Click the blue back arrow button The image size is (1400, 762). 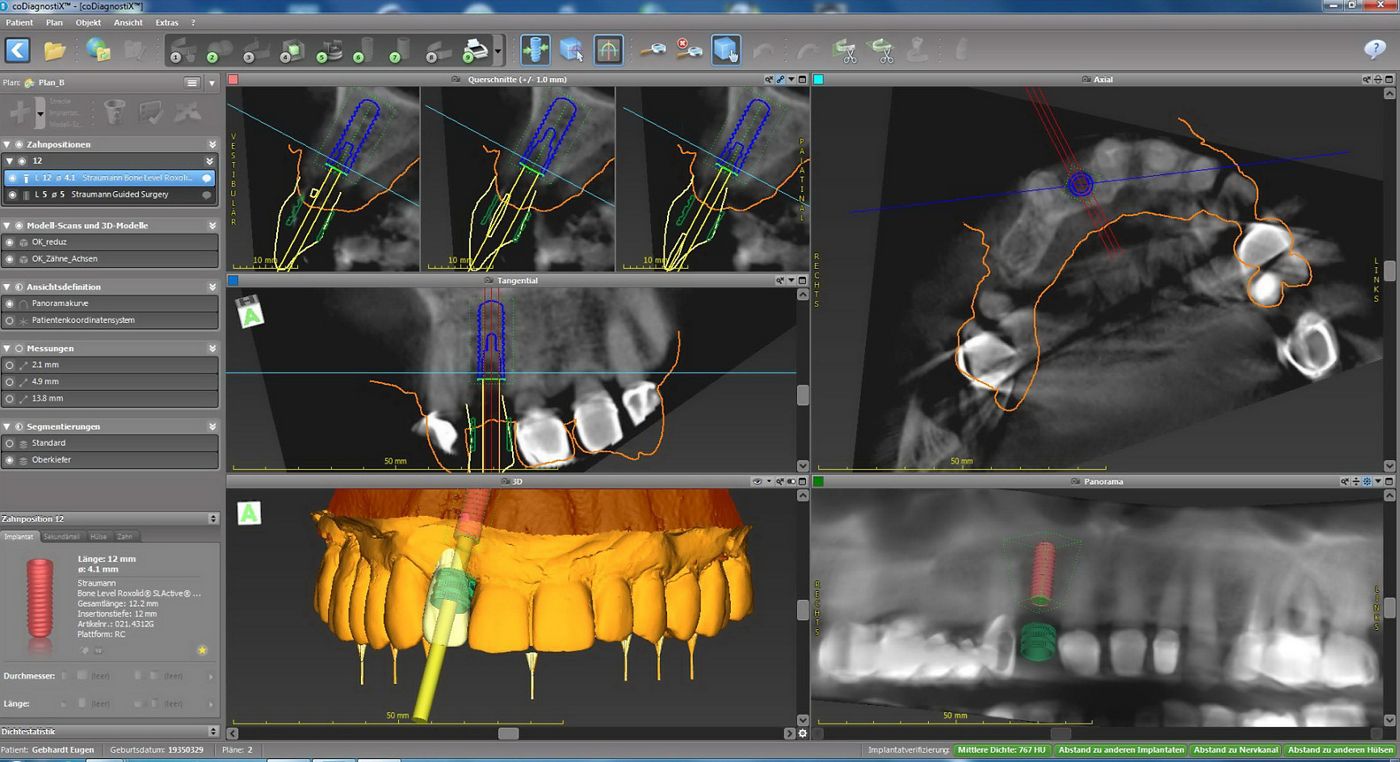18,49
